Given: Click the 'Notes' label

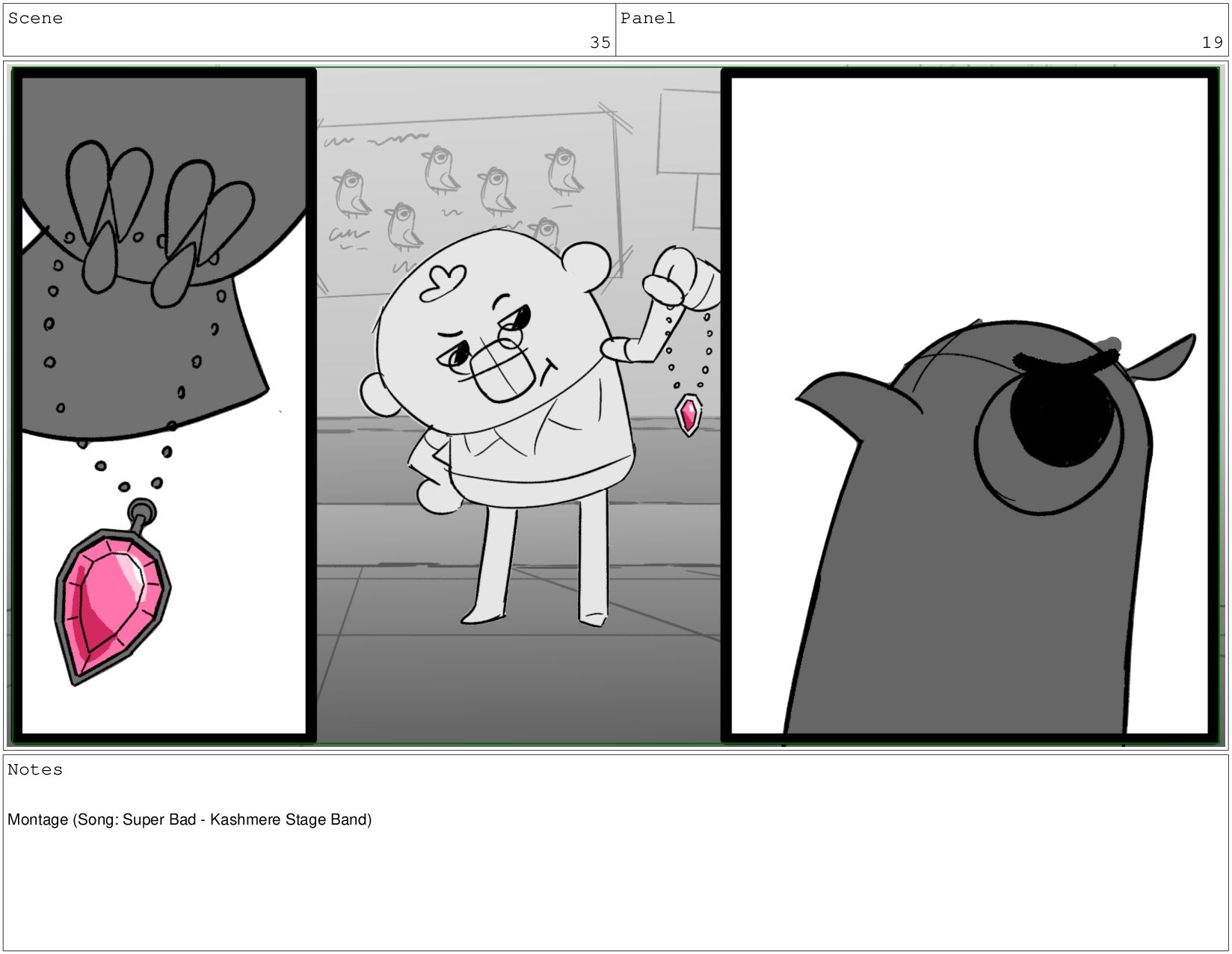Looking at the screenshot, I should click(35, 770).
